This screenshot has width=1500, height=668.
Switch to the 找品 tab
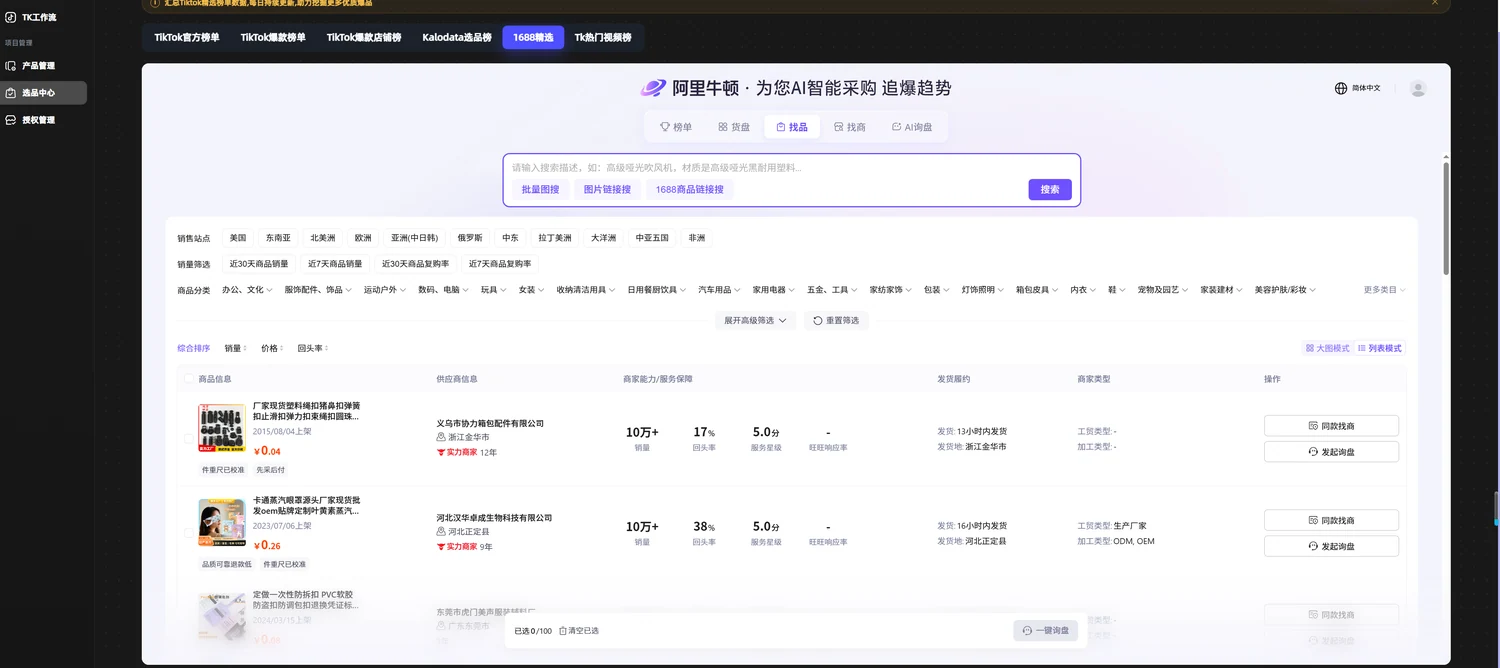click(x=792, y=127)
